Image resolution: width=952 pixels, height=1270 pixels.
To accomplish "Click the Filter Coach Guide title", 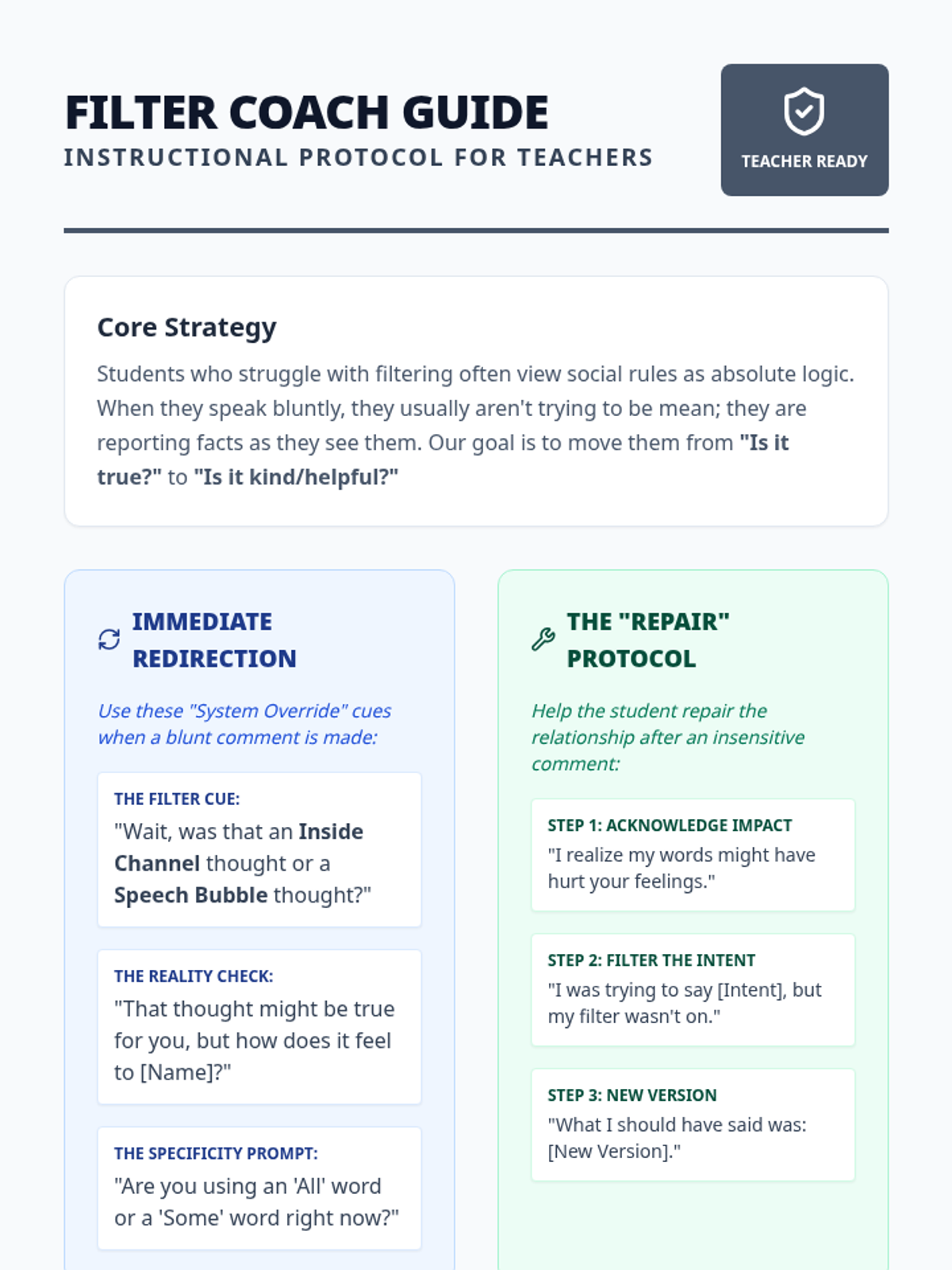I will (x=306, y=113).
